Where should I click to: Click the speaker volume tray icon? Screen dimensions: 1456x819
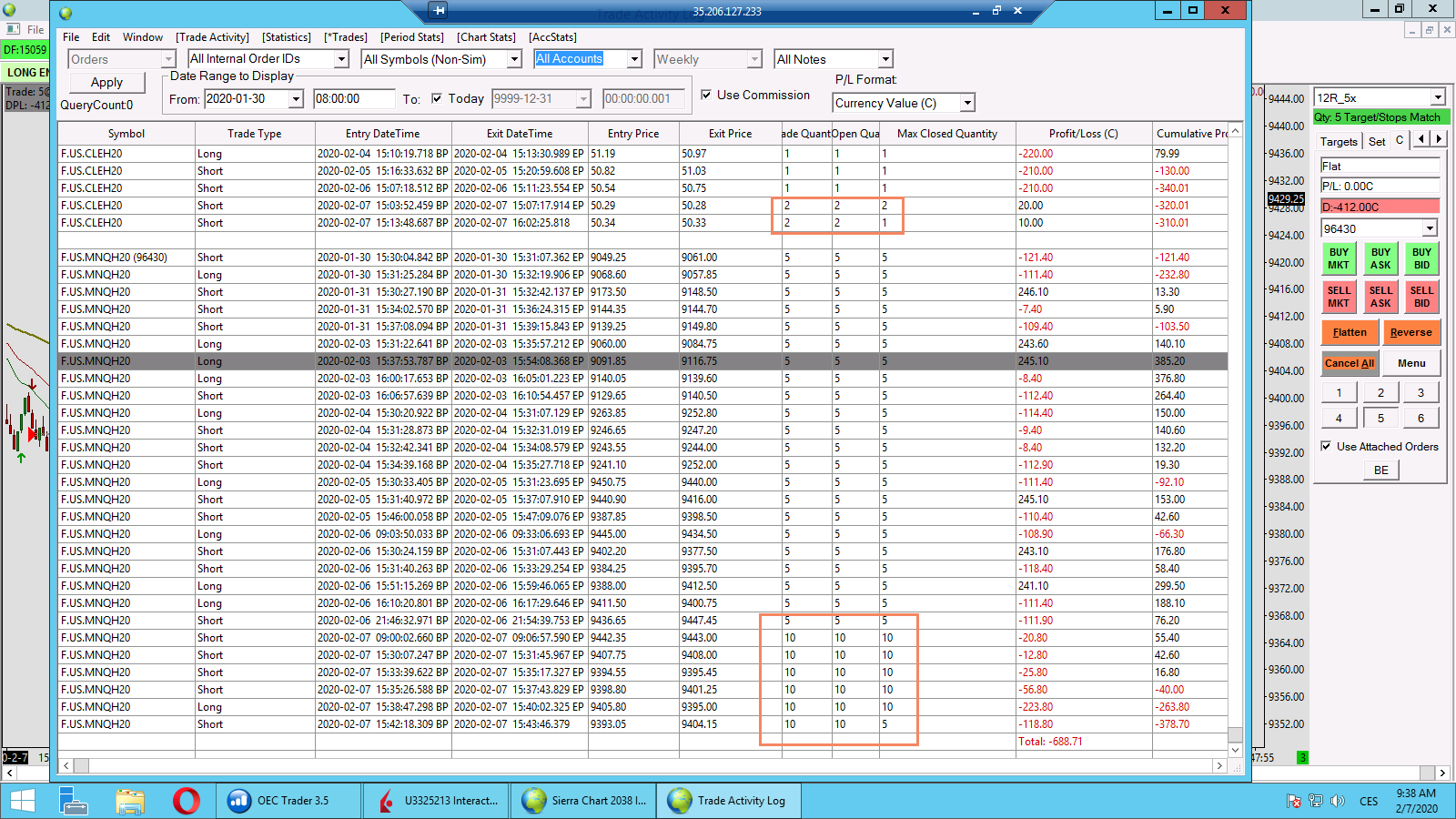[1337, 801]
